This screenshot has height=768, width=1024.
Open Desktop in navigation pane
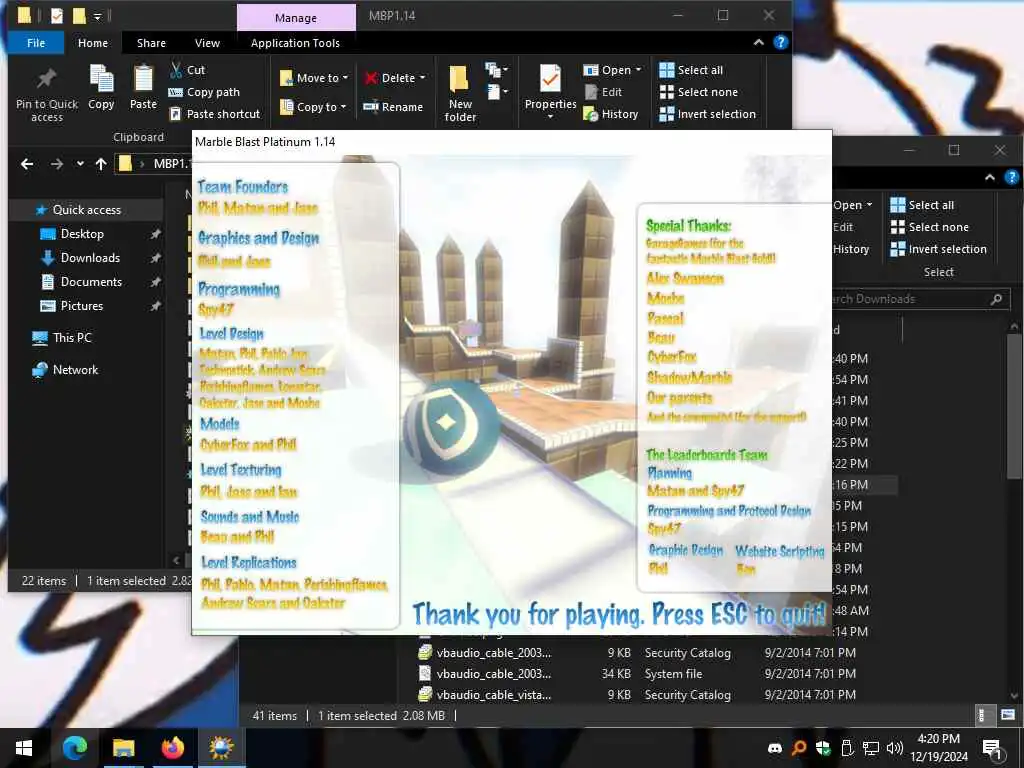click(82, 234)
